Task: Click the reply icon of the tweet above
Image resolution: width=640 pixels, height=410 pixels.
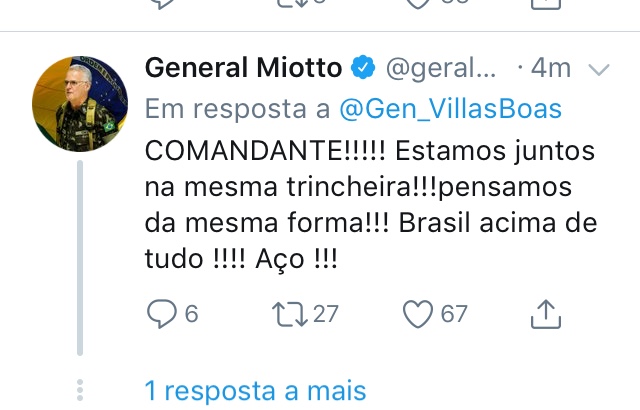Action: point(162,4)
